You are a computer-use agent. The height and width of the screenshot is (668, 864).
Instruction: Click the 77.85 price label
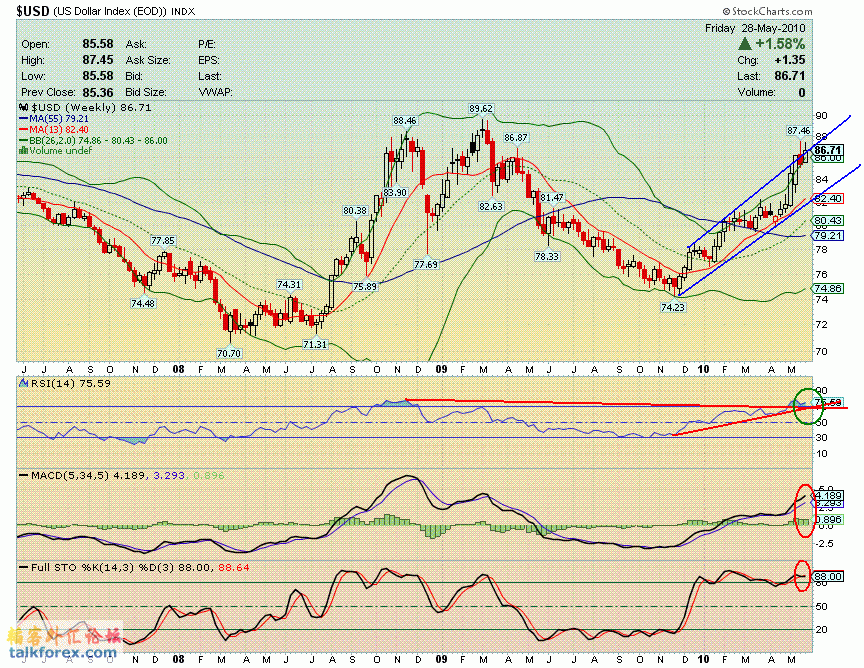pos(163,240)
